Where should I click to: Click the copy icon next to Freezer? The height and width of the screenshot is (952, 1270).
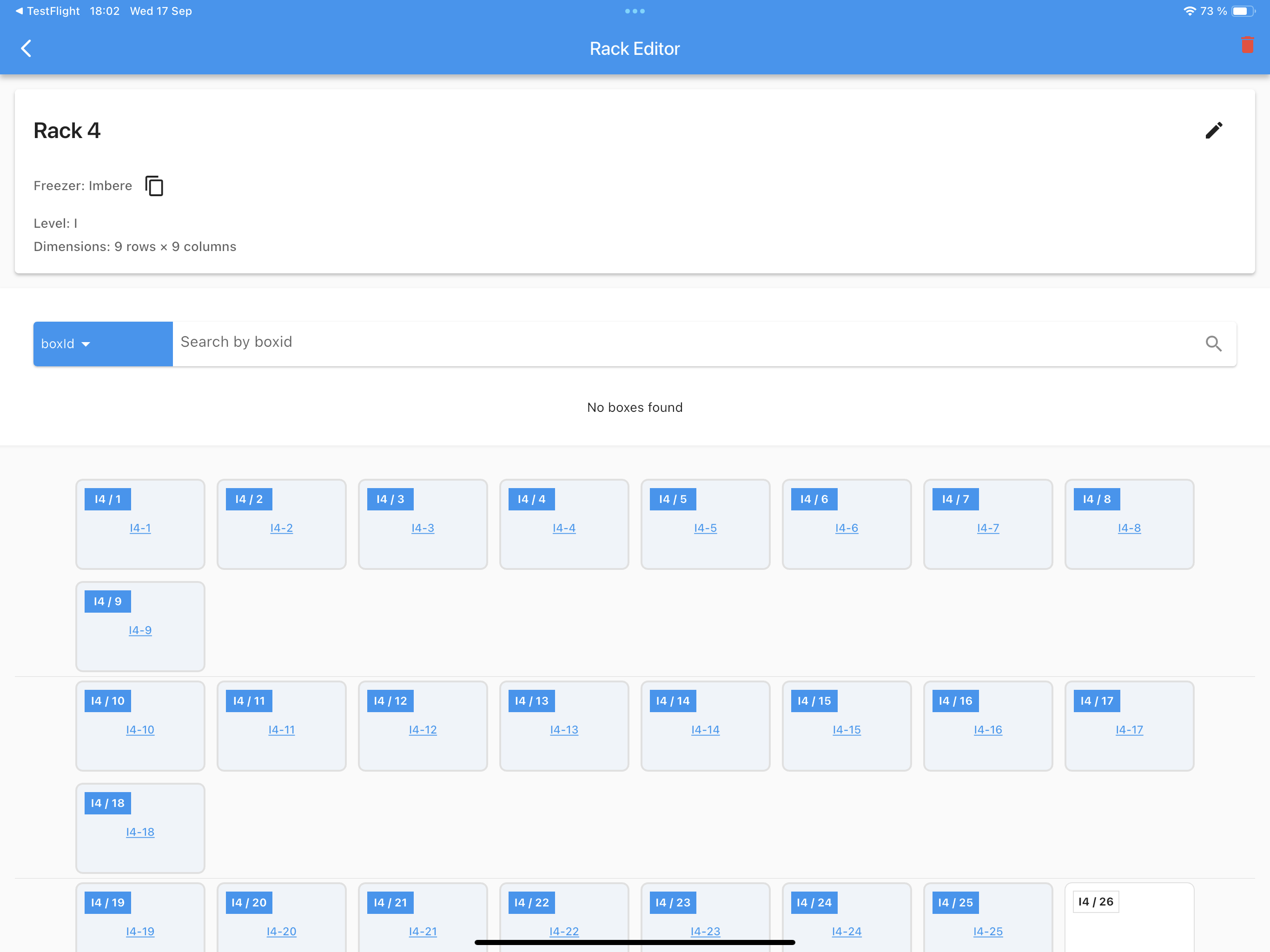click(x=154, y=186)
